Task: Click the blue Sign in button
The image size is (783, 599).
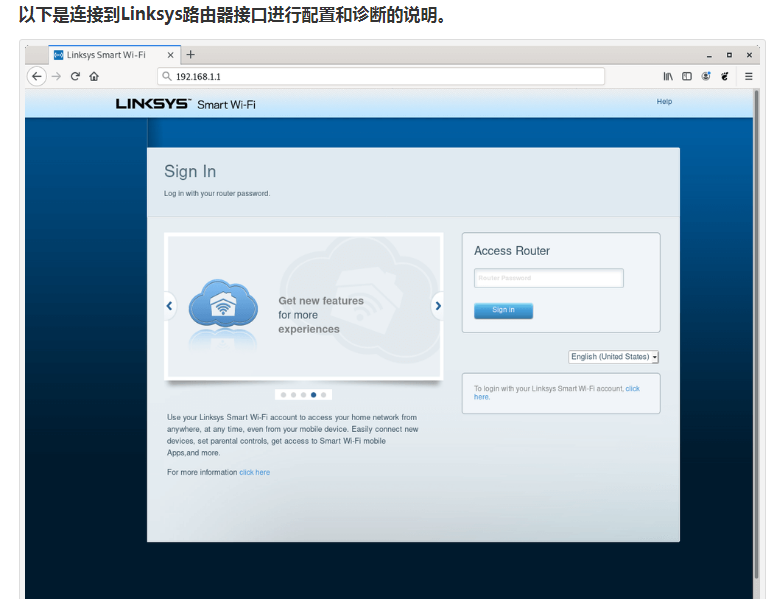Action: click(x=503, y=310)
